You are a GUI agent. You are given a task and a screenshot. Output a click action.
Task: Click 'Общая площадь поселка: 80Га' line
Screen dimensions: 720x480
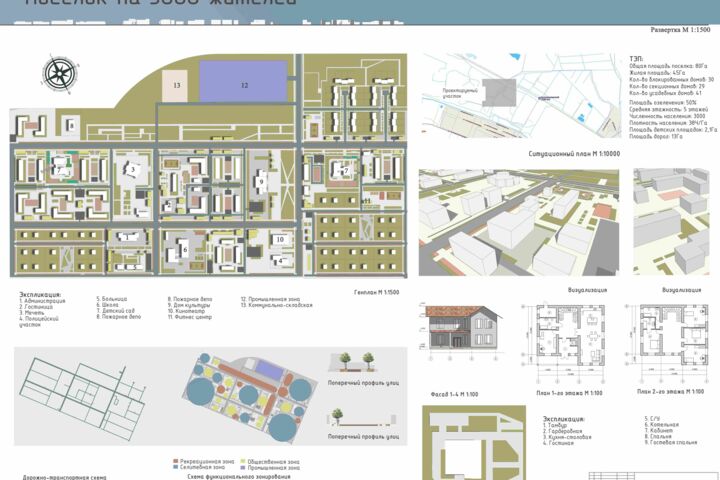click(668, 66)
